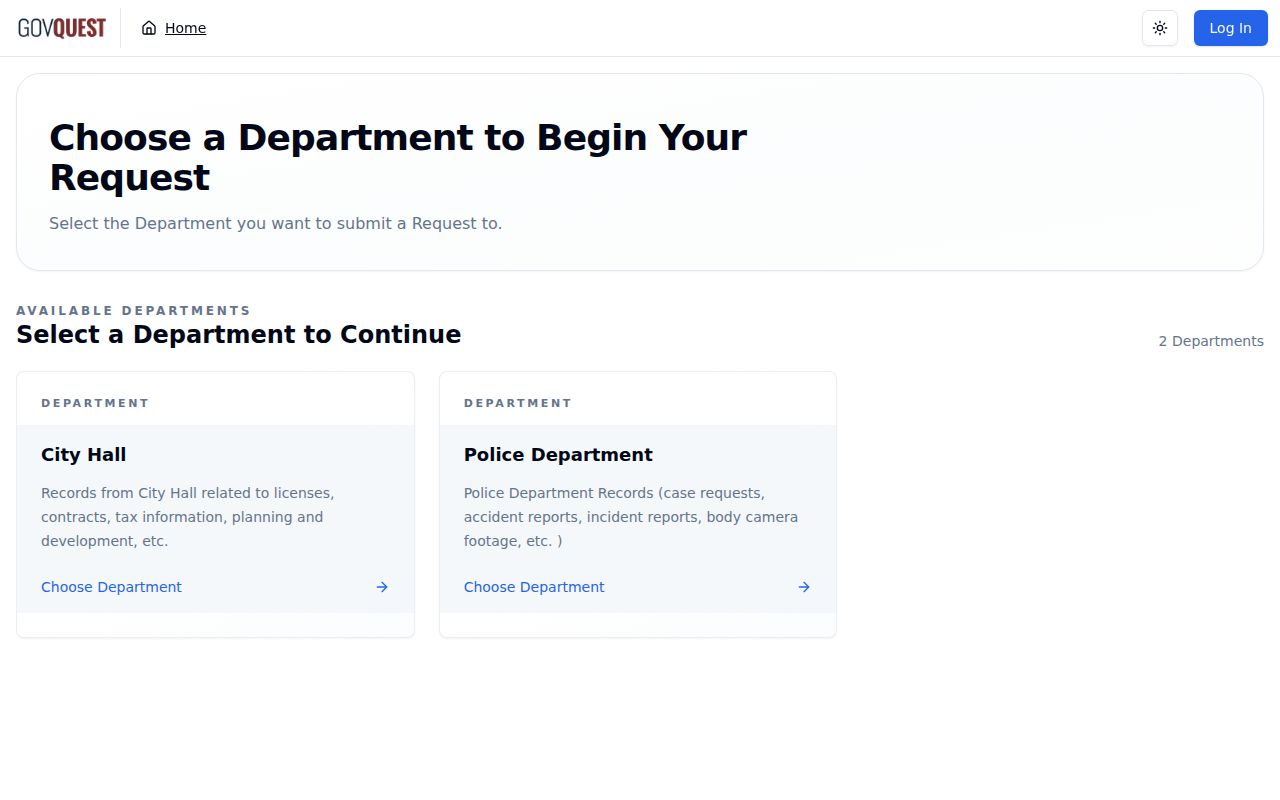This screenshot has width=1280, height=800.
Task: Select the City Hall card title
Action: [x=83, y=455]
